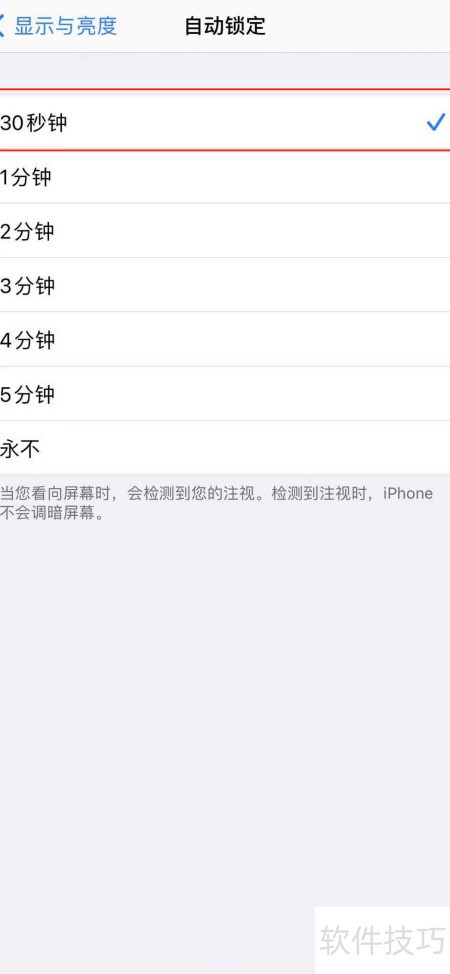450x974 pixels.
Task: Tap the 自动锁定 page title
Action: pyautogui.click(x=225, y=26)
